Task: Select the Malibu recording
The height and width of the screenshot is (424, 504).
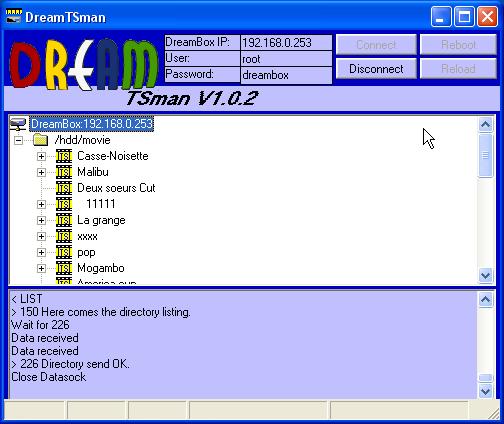Action: [x=93, y=172]
